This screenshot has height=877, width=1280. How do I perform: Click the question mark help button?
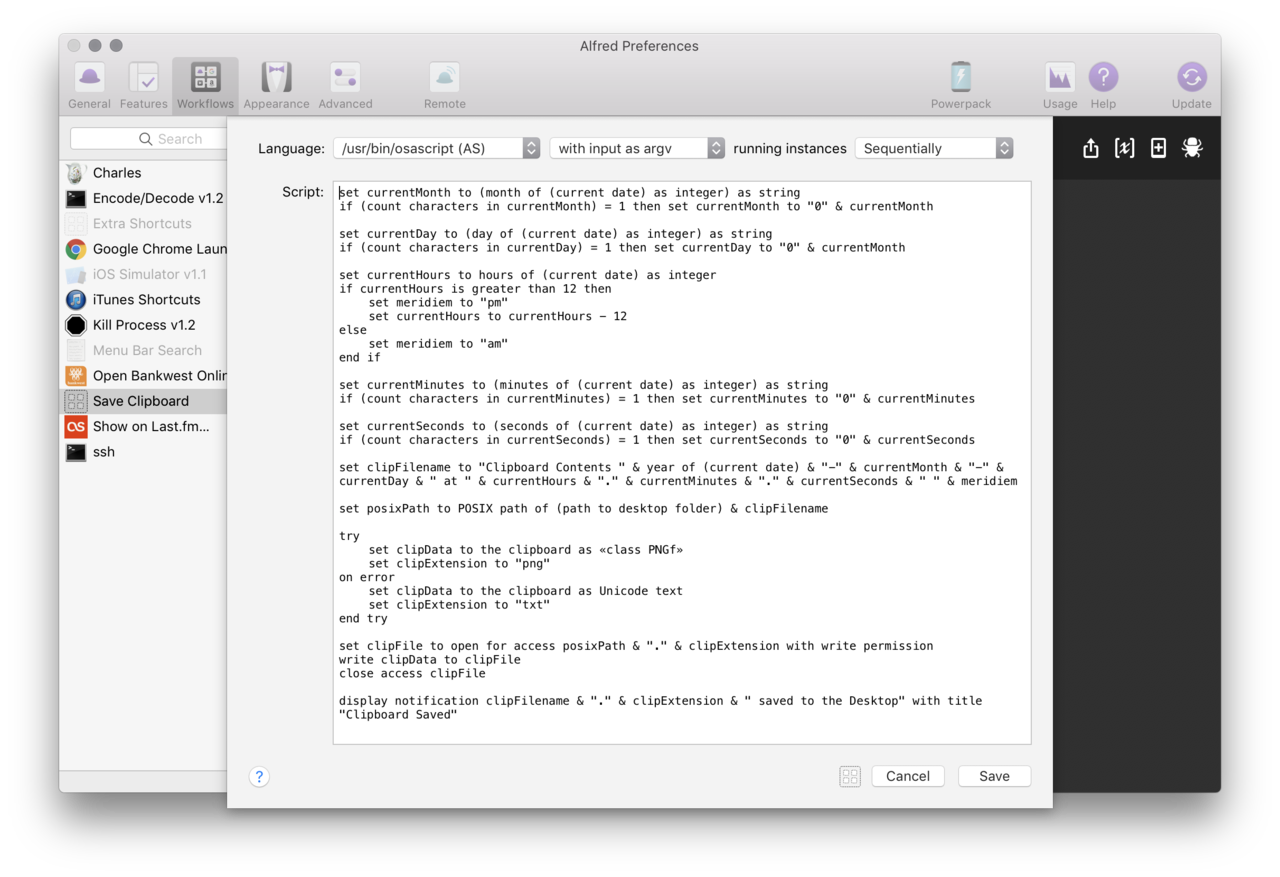(x=259, y=776)
